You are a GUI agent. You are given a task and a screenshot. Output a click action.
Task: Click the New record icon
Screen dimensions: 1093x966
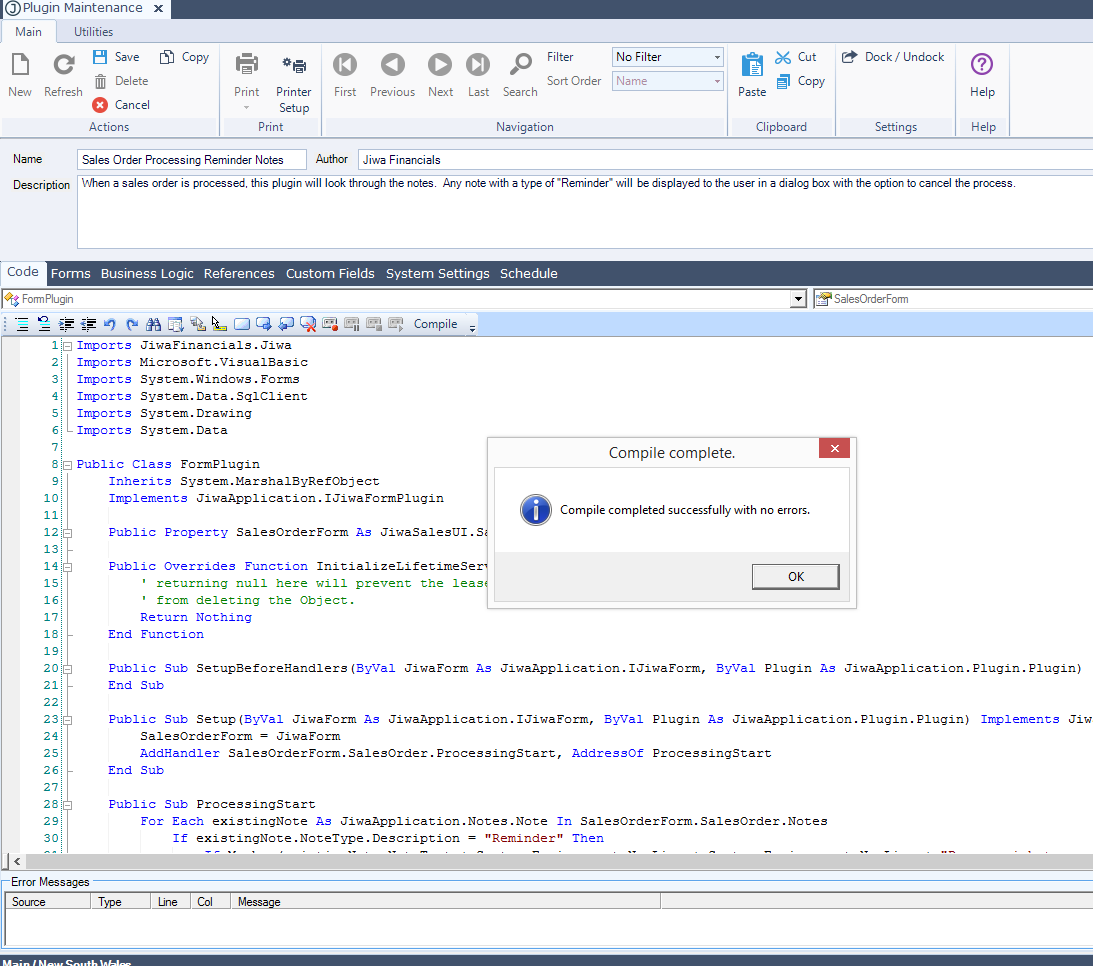[20, 66]
